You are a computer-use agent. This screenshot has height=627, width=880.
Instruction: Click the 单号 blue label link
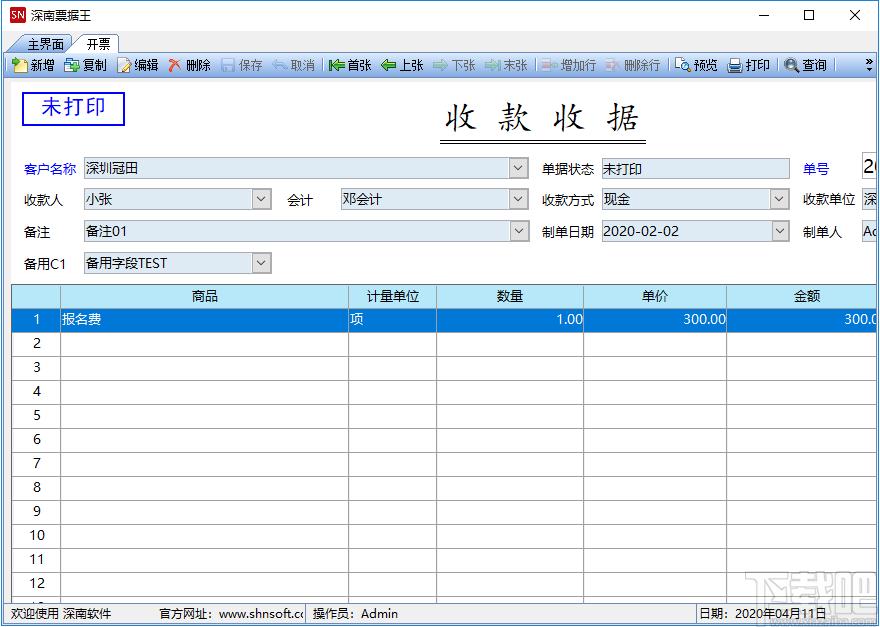[816, 169]
